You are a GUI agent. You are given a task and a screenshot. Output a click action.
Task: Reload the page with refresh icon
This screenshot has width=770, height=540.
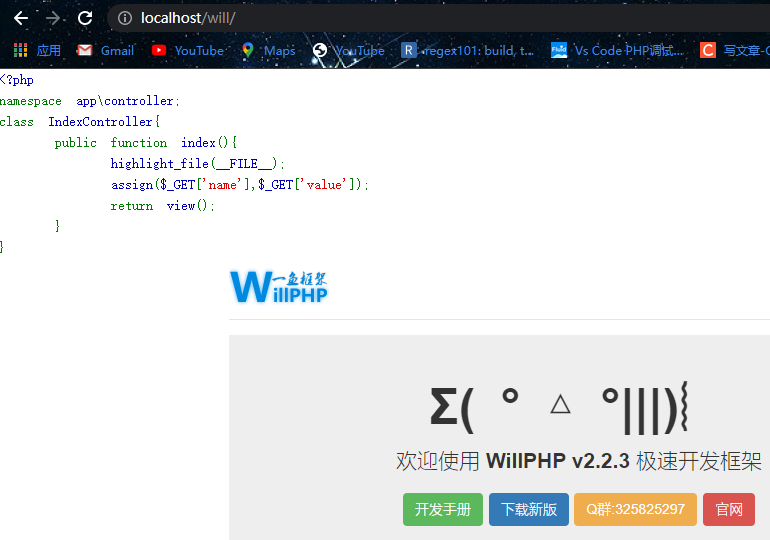85,18
